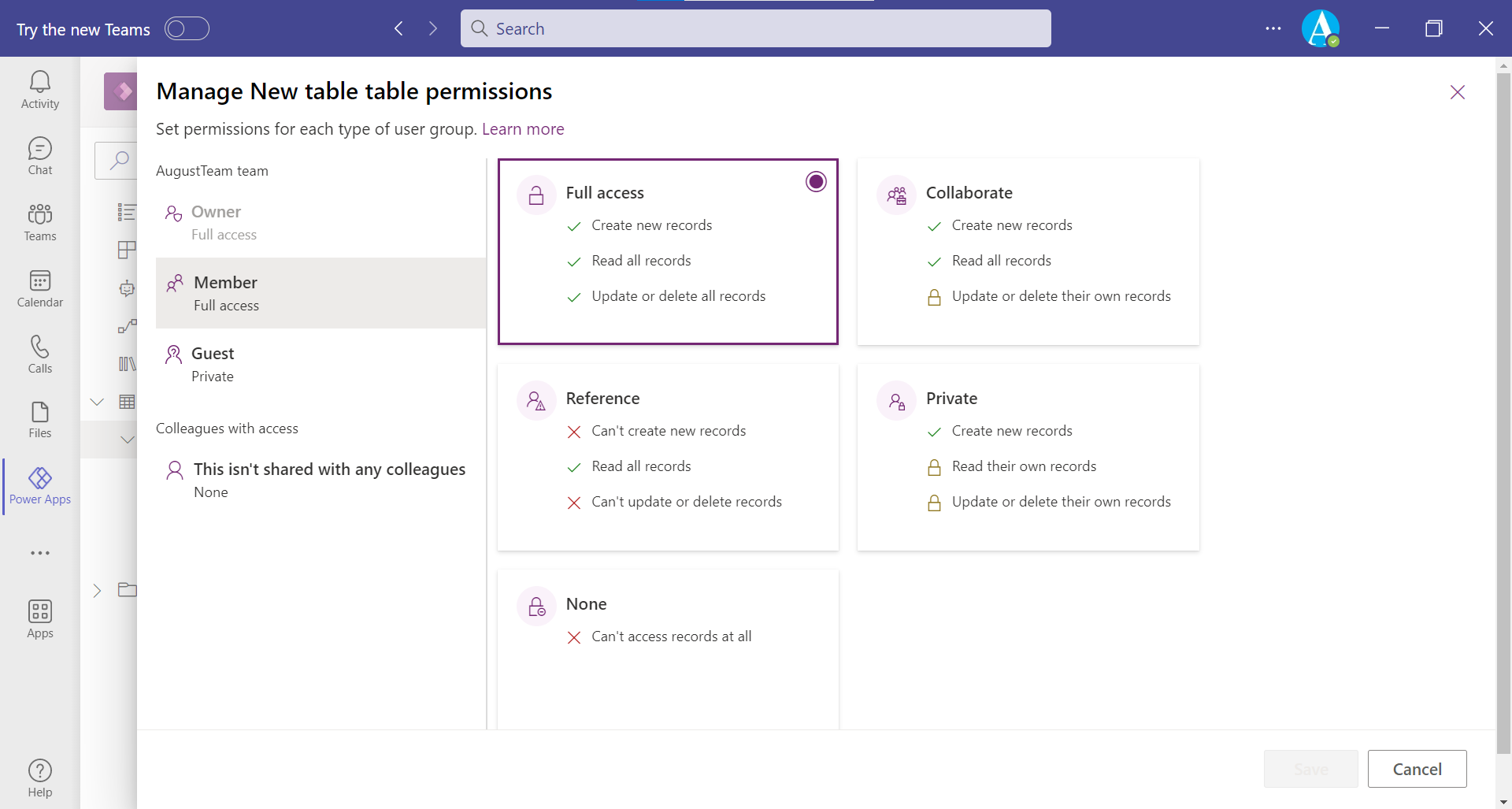1512x809 pixels.
Task: Choose the Private permission card
Action: 1028,457
